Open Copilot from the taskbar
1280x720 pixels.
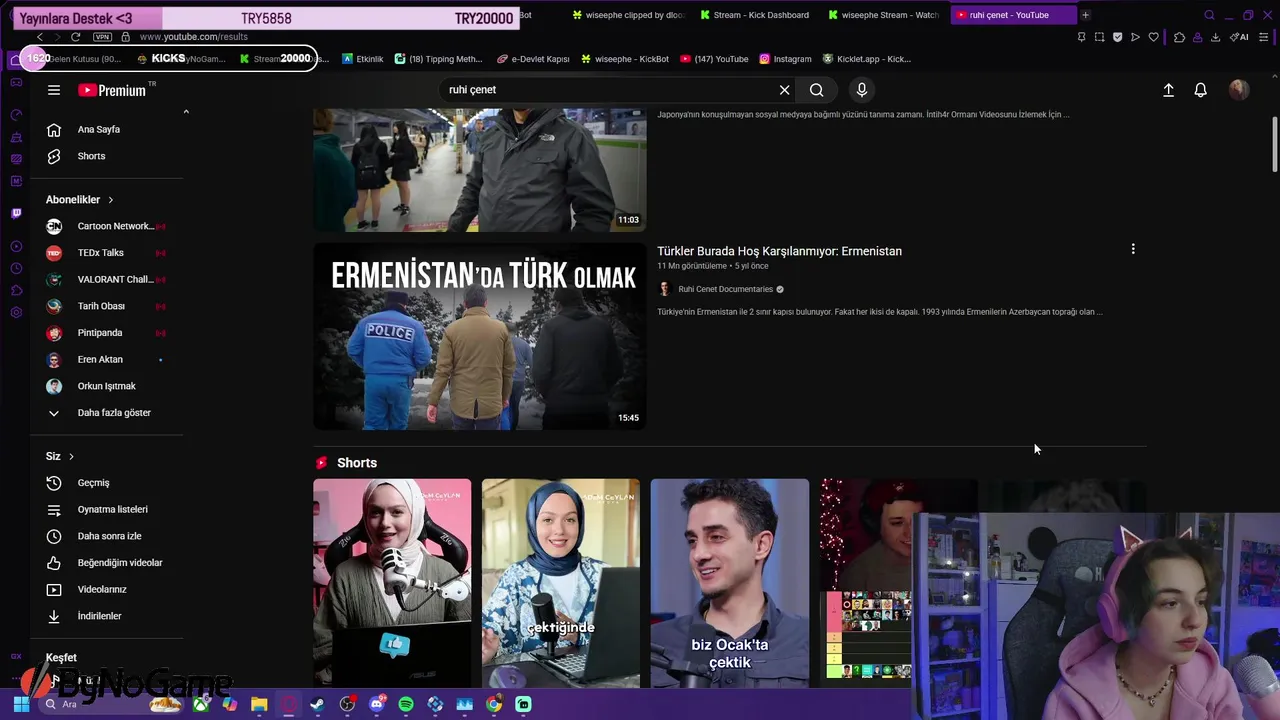(230, 705)
